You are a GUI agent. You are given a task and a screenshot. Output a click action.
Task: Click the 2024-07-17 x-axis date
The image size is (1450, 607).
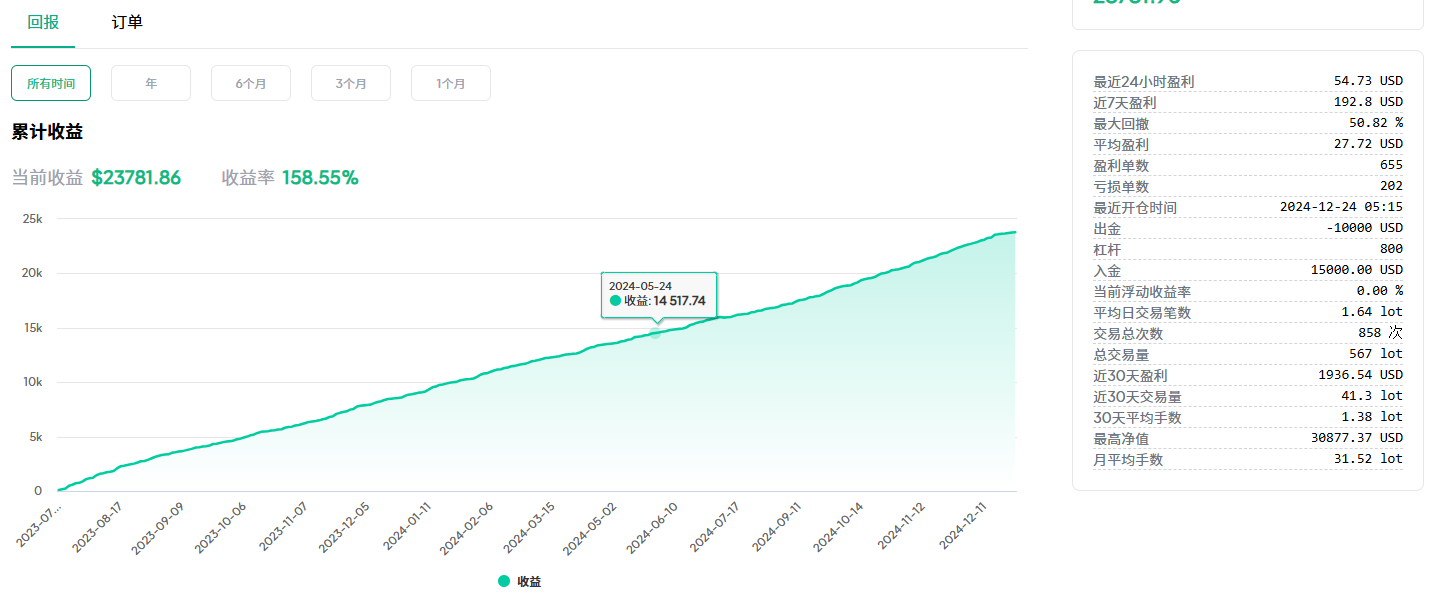pyautogui.click(x=716, y=525)
